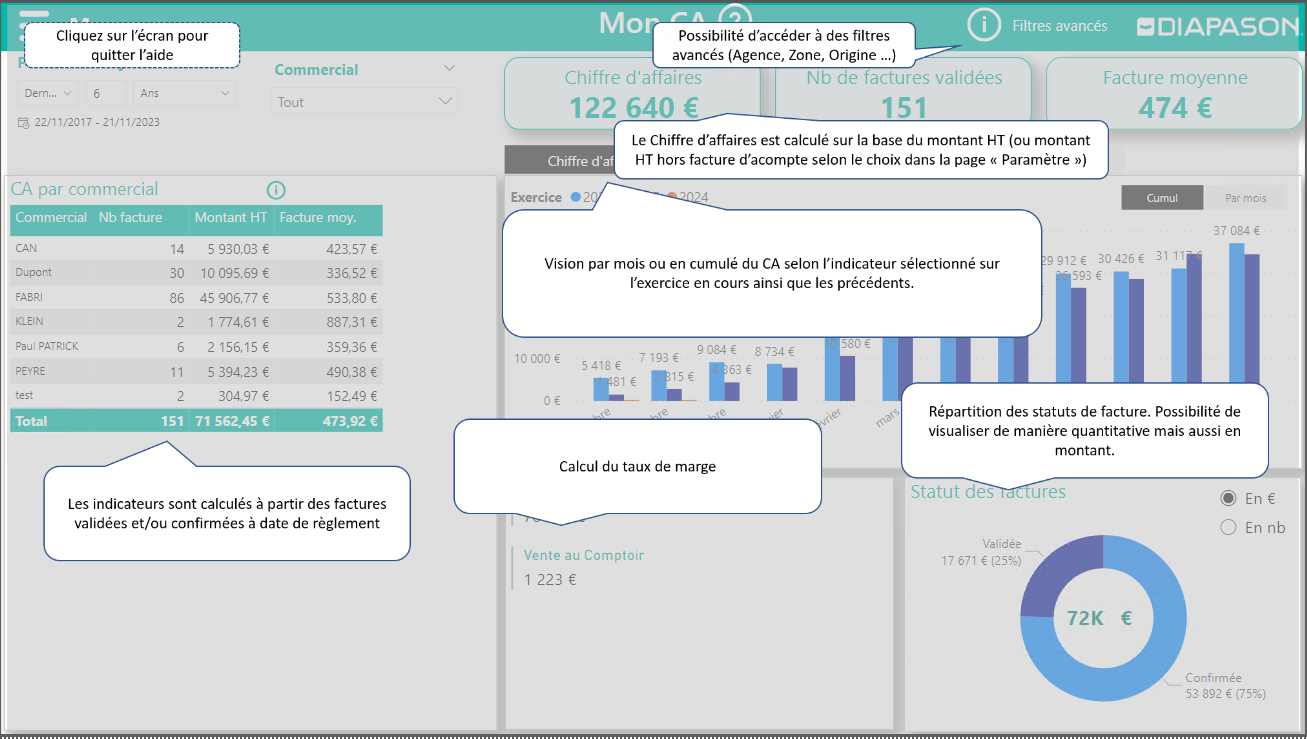Click the DIAPASON logo
Viewport: 1307px width, 739px height.
[x=1218, y=27]
